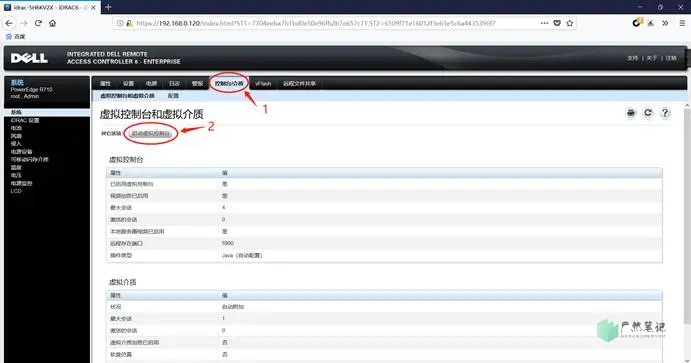This screenshot has height=363, width=691.
Task: Launch the virtual console with 启动虚拟控制台 button
Action: pyautogui.click(x=151, y=133)
